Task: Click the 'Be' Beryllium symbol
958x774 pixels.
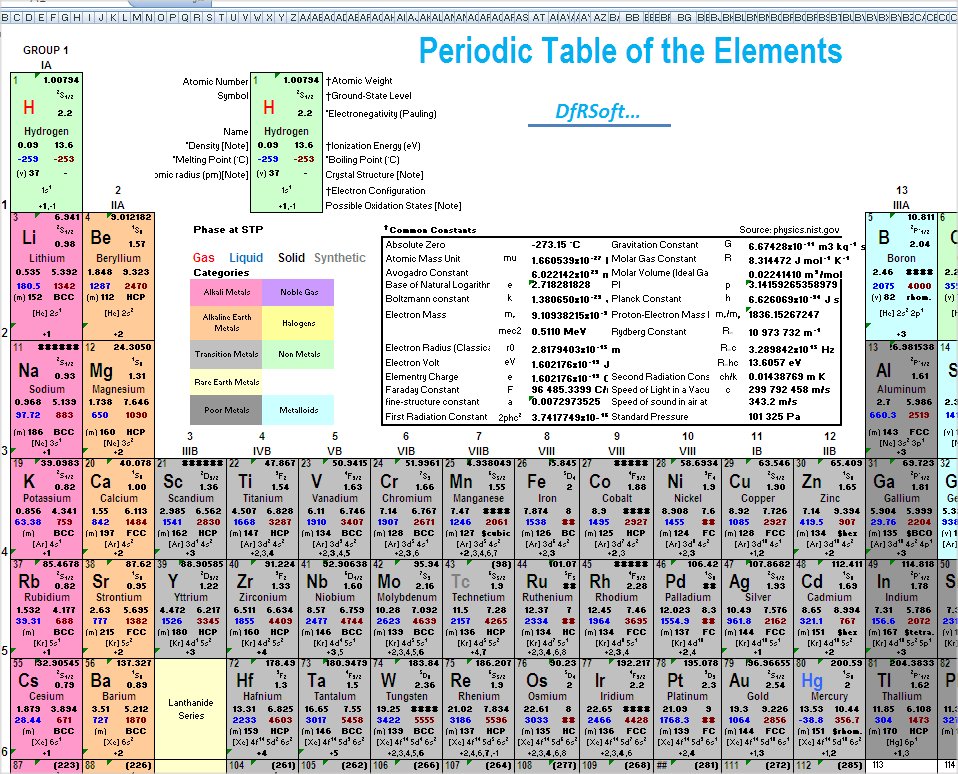Action: [101, 238]
